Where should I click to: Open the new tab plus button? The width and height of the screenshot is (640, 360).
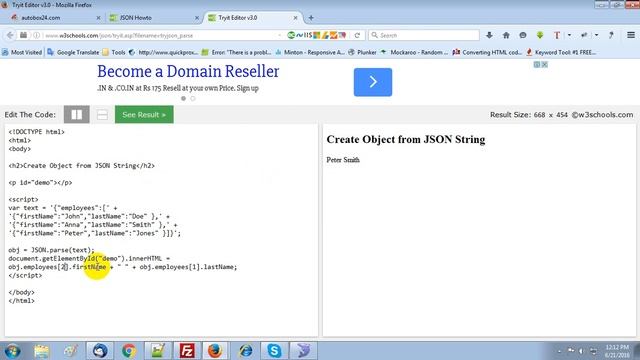click(311, 18)
